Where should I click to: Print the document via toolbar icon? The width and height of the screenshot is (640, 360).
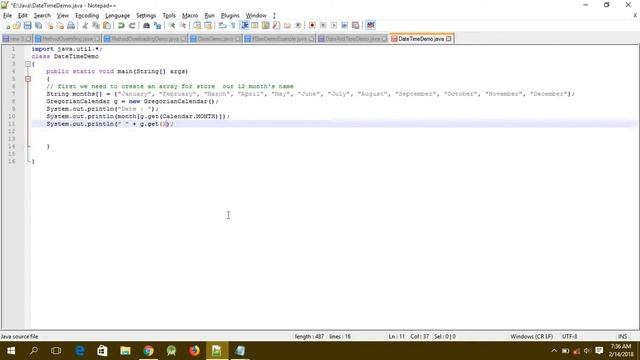(71, 25)
